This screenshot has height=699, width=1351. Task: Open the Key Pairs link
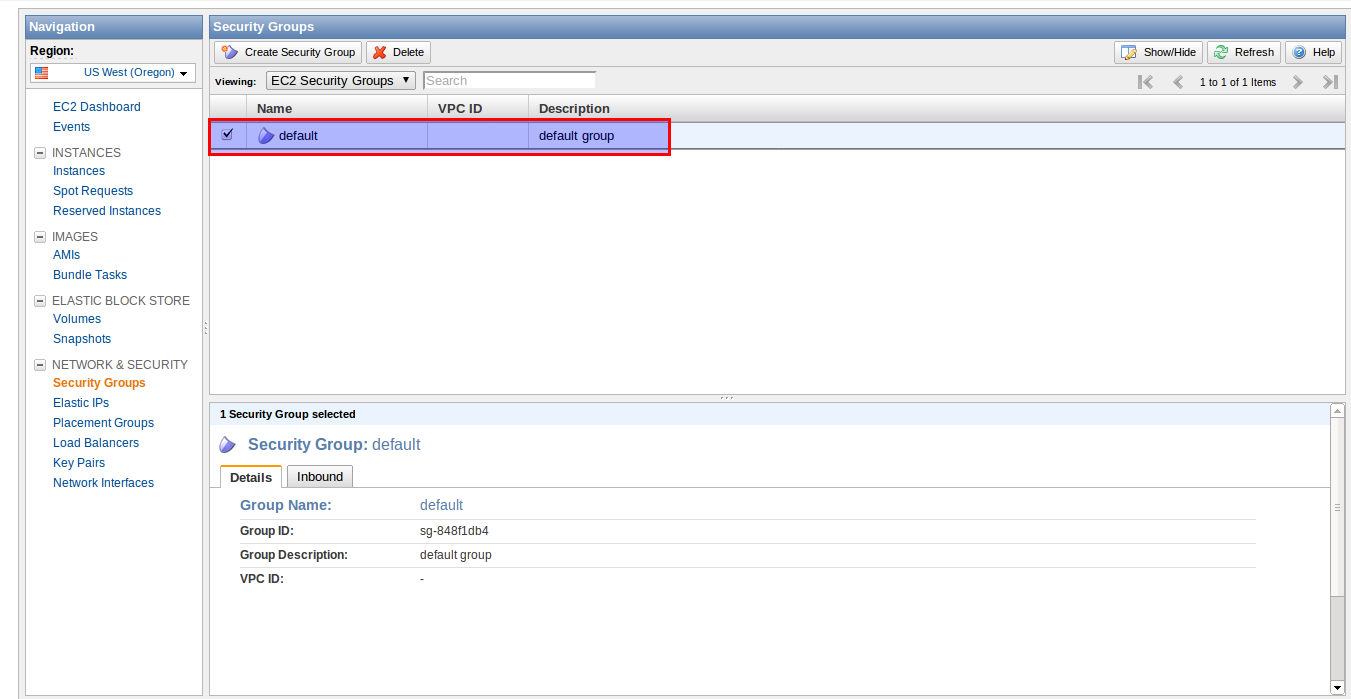(79, 463)
